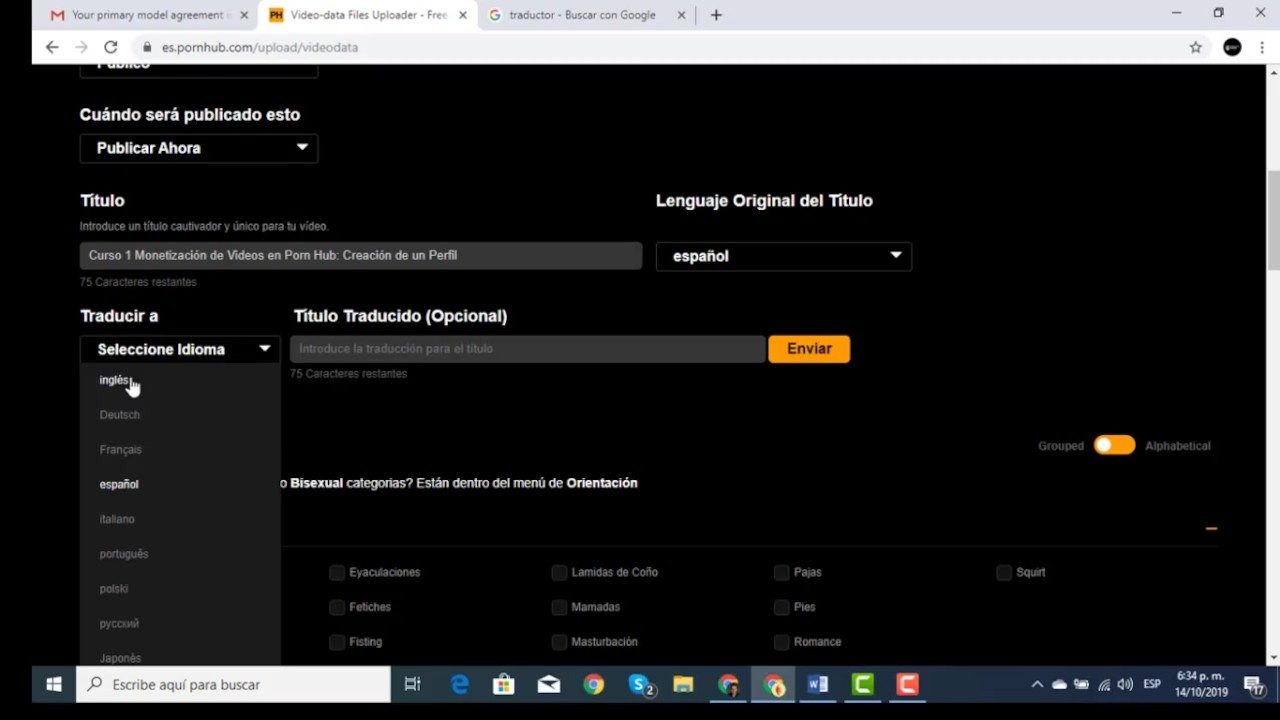
Task: Close the Gmail model agreement tab
Action: click(244, 15)
